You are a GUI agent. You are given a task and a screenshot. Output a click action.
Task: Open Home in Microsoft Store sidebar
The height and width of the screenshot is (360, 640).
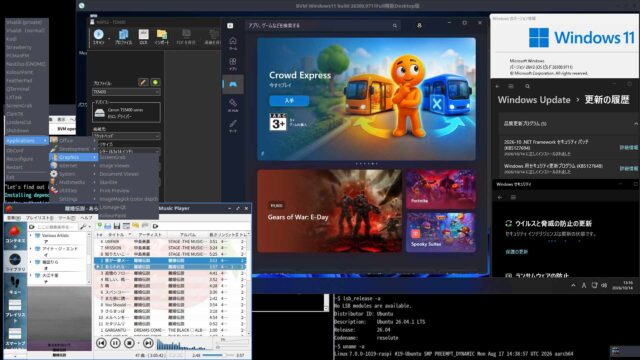point(233,43)
